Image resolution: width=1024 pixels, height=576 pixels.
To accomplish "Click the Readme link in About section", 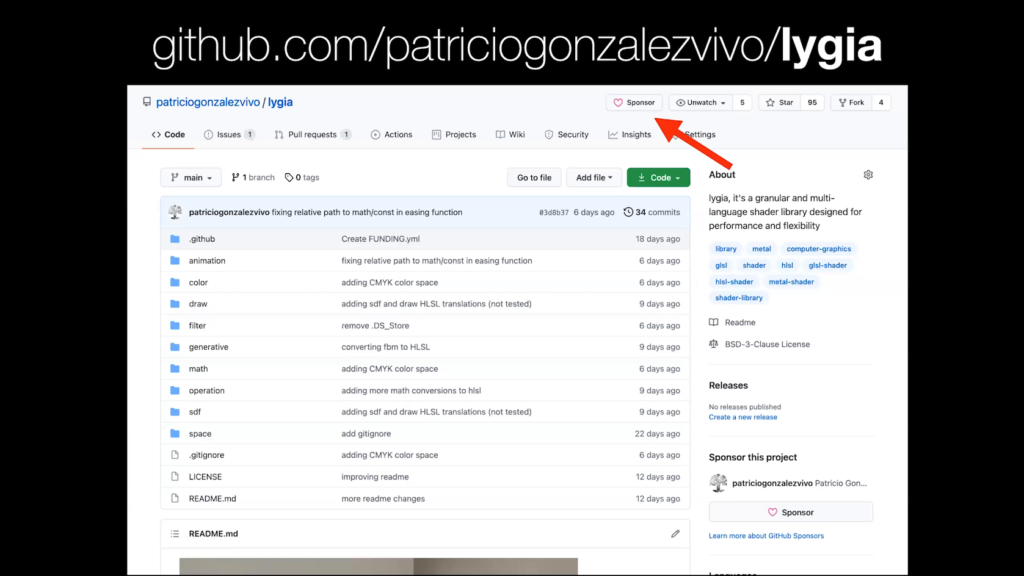I will pos(740,323).
